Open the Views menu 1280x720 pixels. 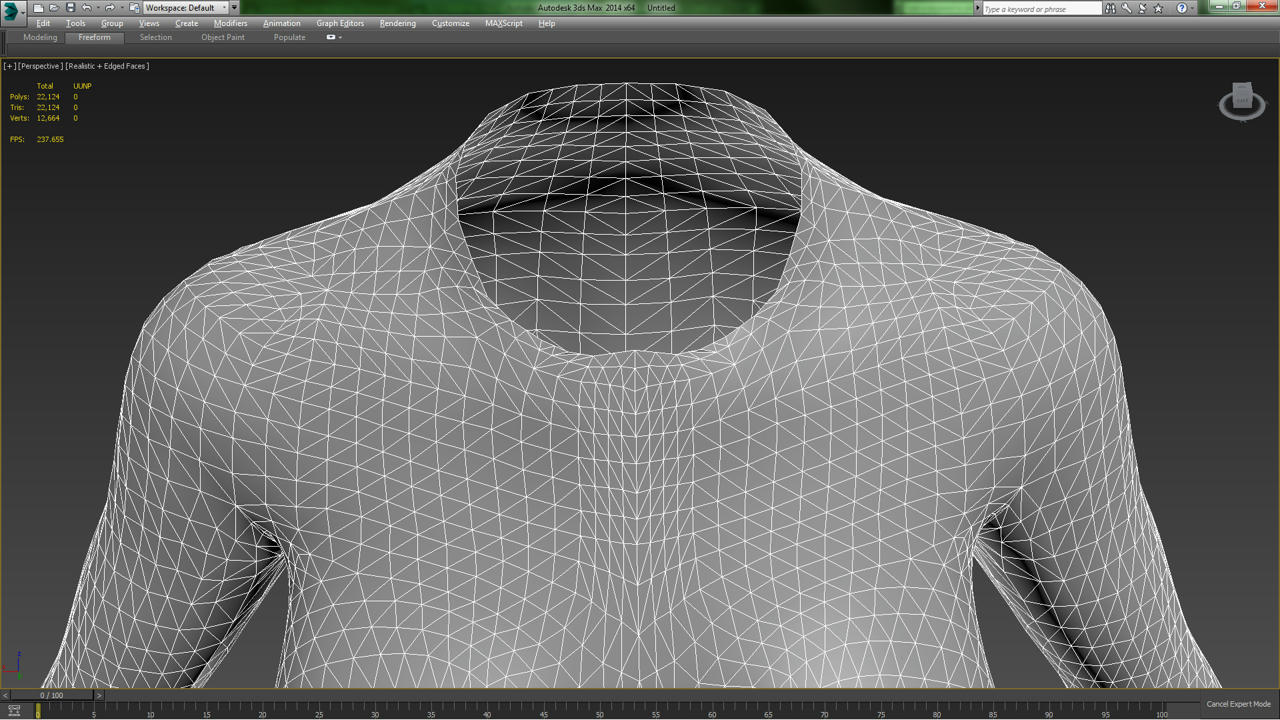click(x=149, y=23)
